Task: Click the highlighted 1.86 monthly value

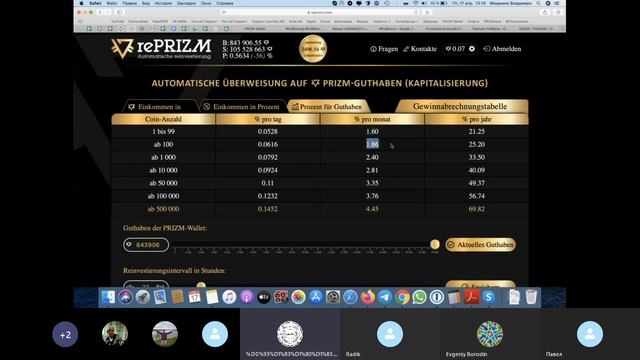Action: 372,144
